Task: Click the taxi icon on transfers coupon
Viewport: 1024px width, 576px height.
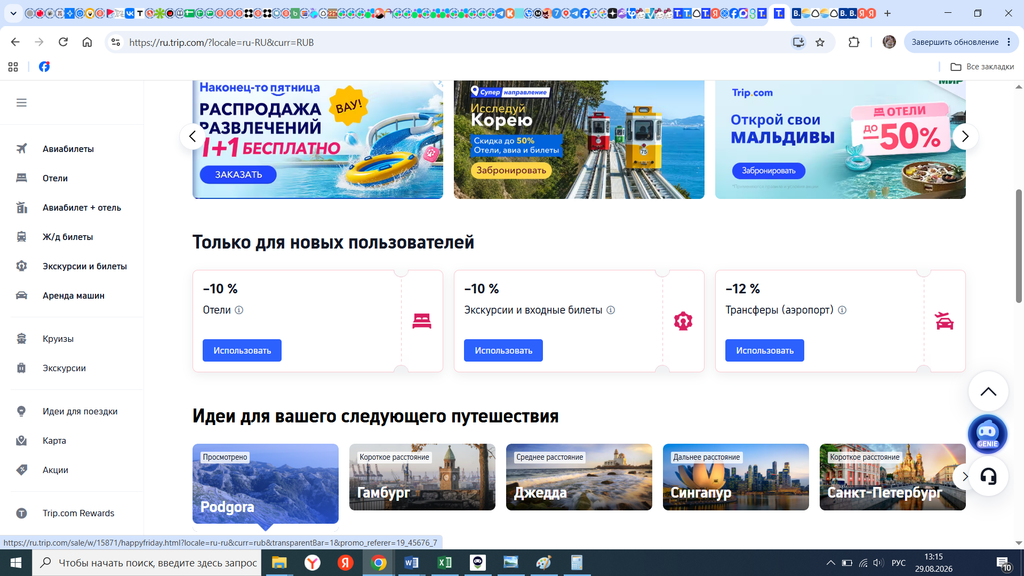Action: [944, 321]
